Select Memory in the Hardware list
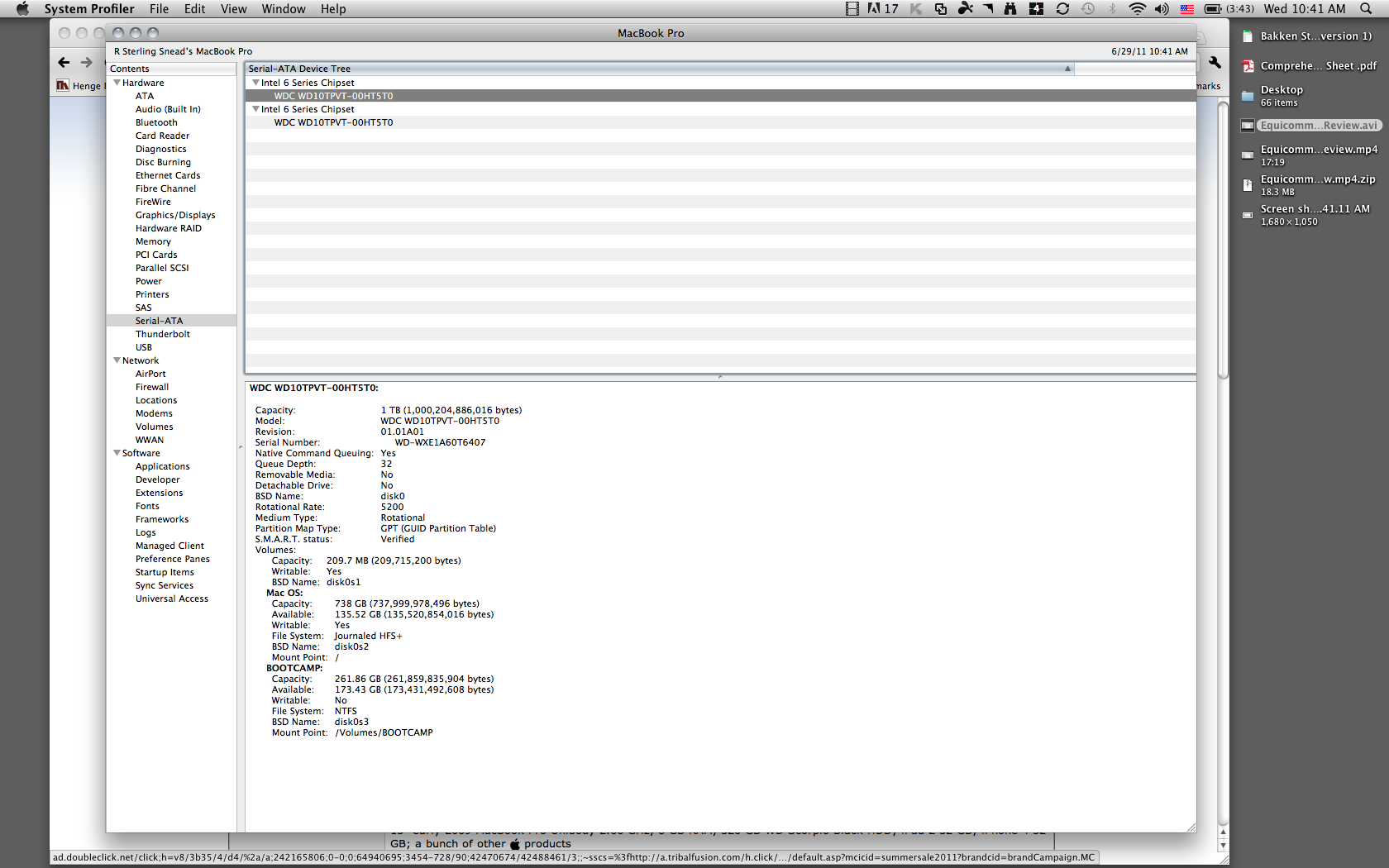Image resolution: width=1389 pixels, height=868 pixels. click(x=153, y=241)
